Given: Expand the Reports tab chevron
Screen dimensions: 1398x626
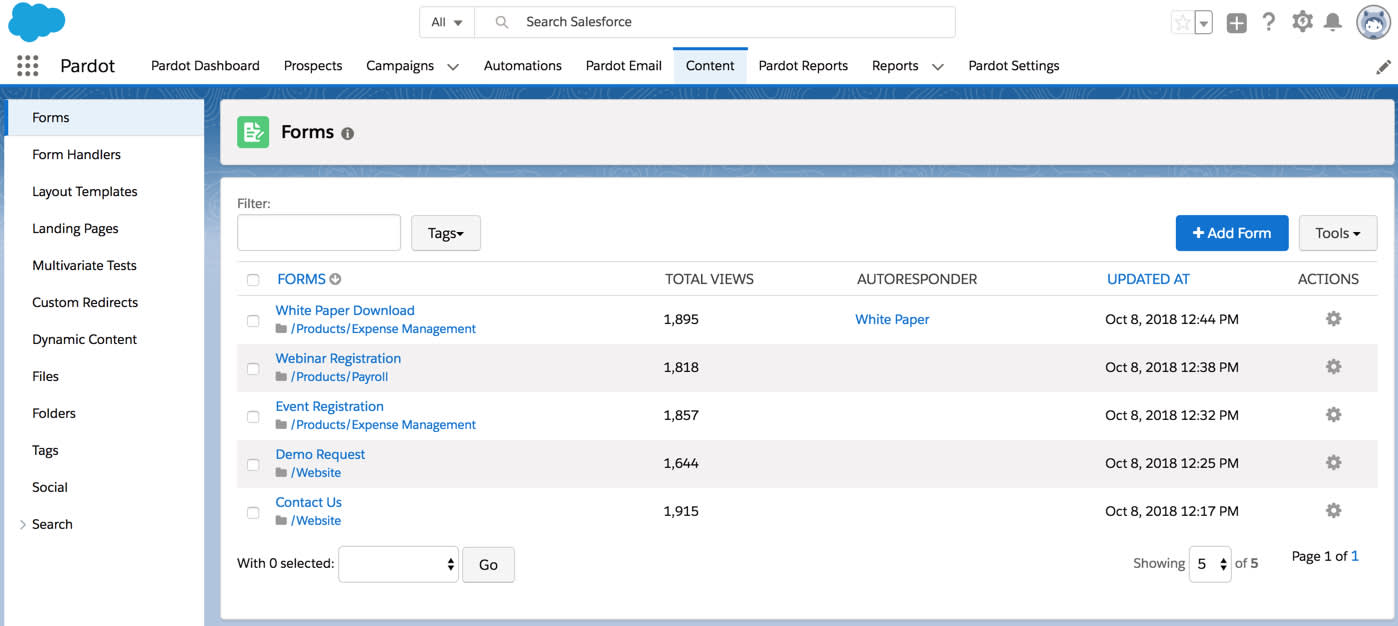Looking at the screenshot, I should [938, 67].
